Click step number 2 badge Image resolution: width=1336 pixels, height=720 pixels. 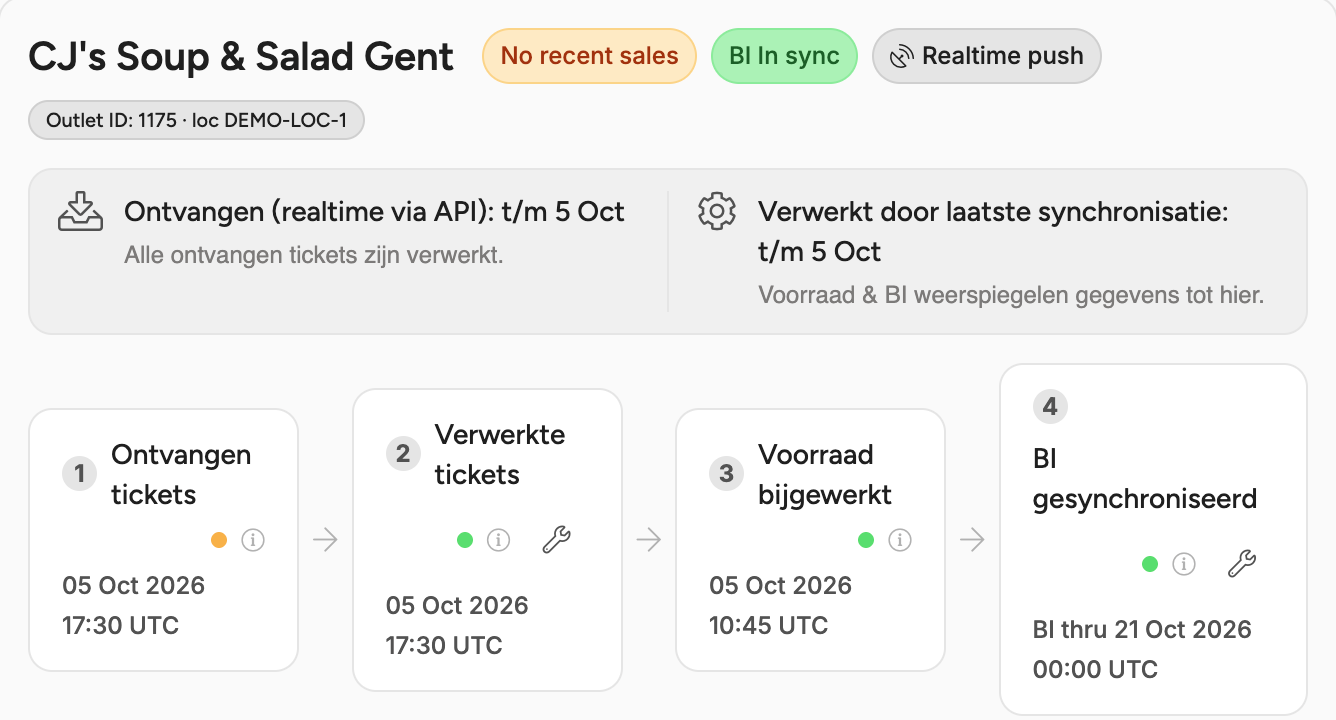pyautogui.click(x=403, y=454)
